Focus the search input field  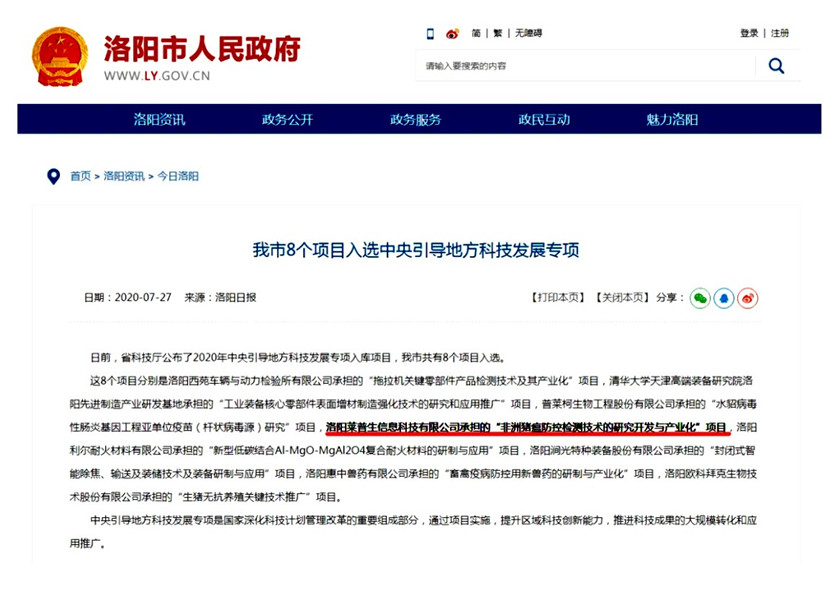point(585,66)
